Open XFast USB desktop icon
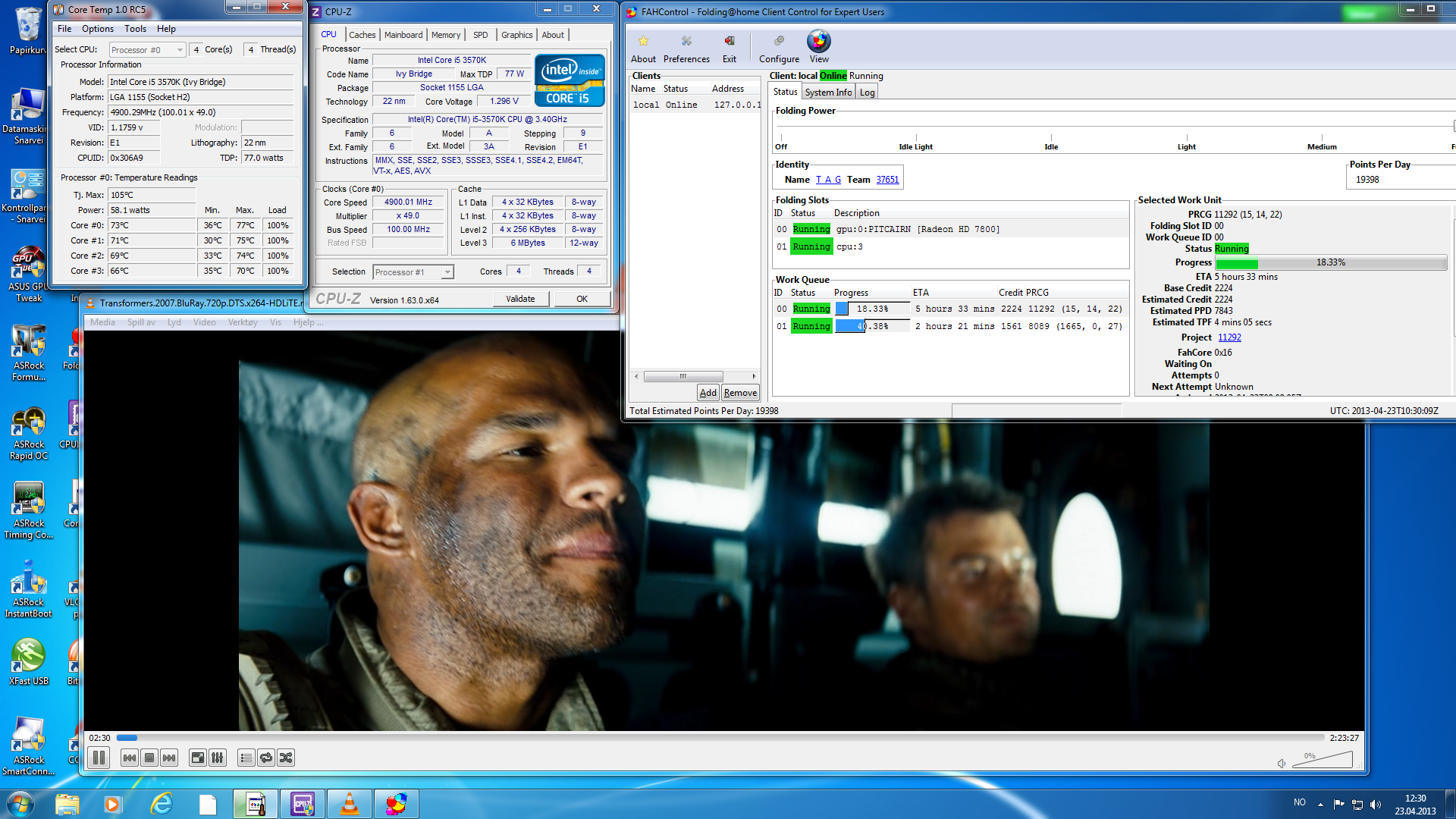 [x=29, y=662]
